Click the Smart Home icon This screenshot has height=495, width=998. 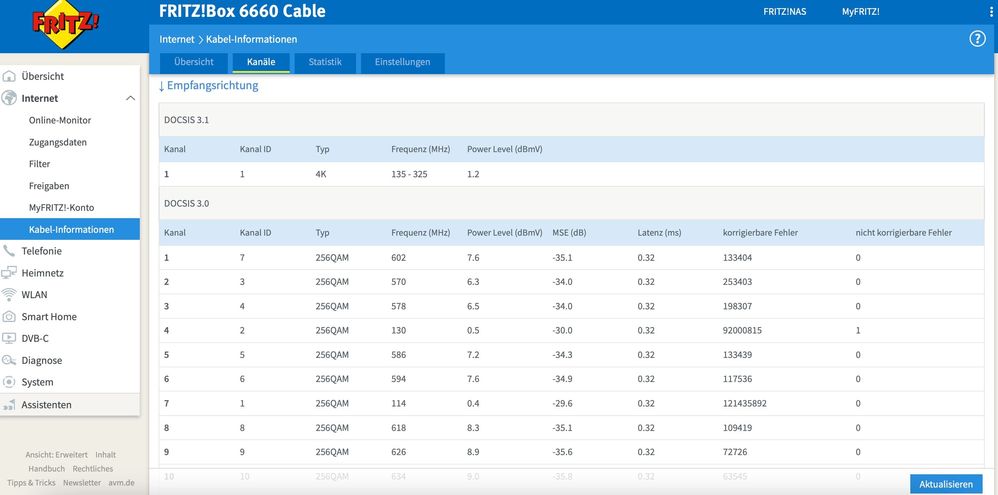[x=9, y=316]
